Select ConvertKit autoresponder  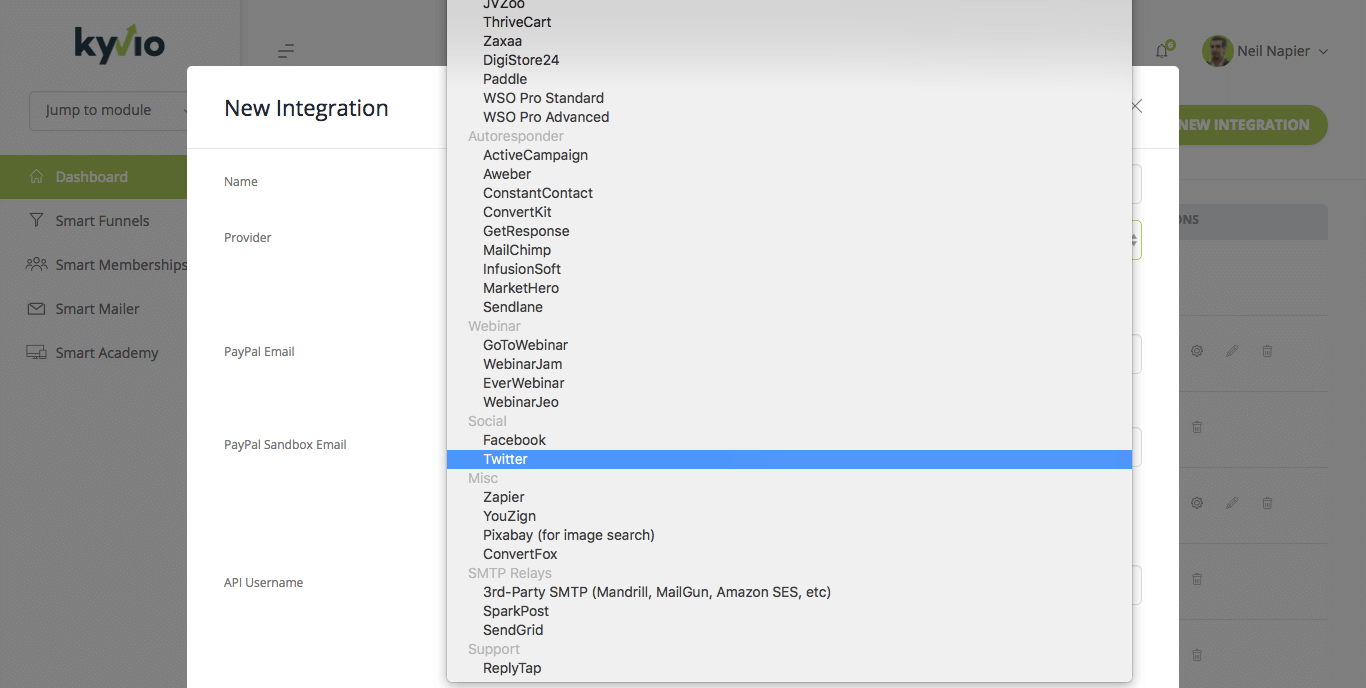789,212
